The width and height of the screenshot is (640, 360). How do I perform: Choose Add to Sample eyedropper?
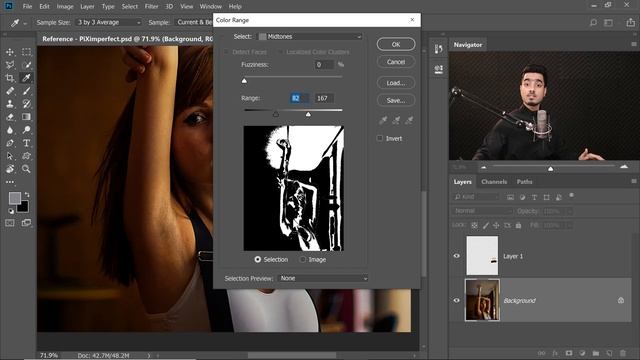coord(396,120)
